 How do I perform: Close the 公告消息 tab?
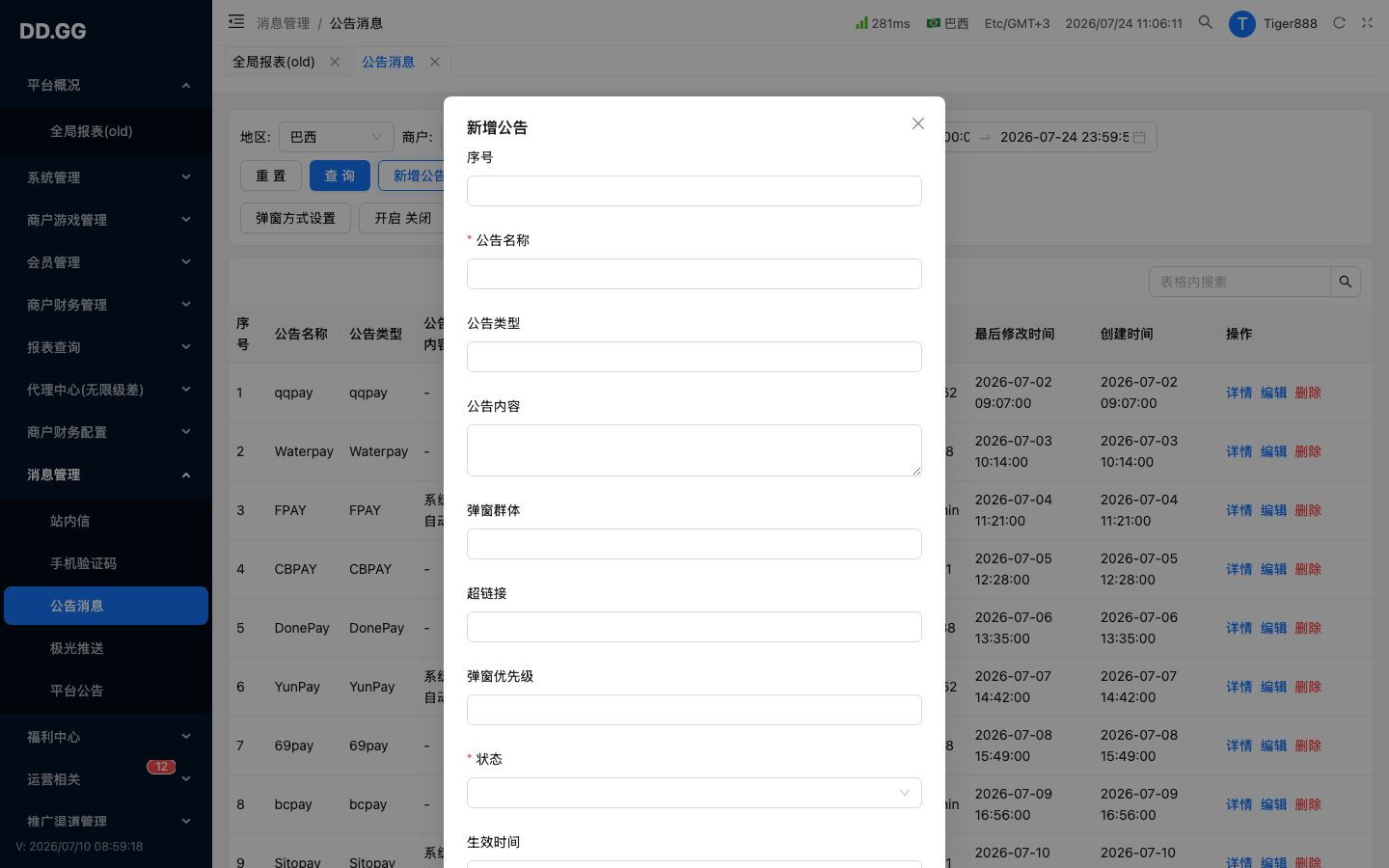pyautogui.click(x=435, y=62)
